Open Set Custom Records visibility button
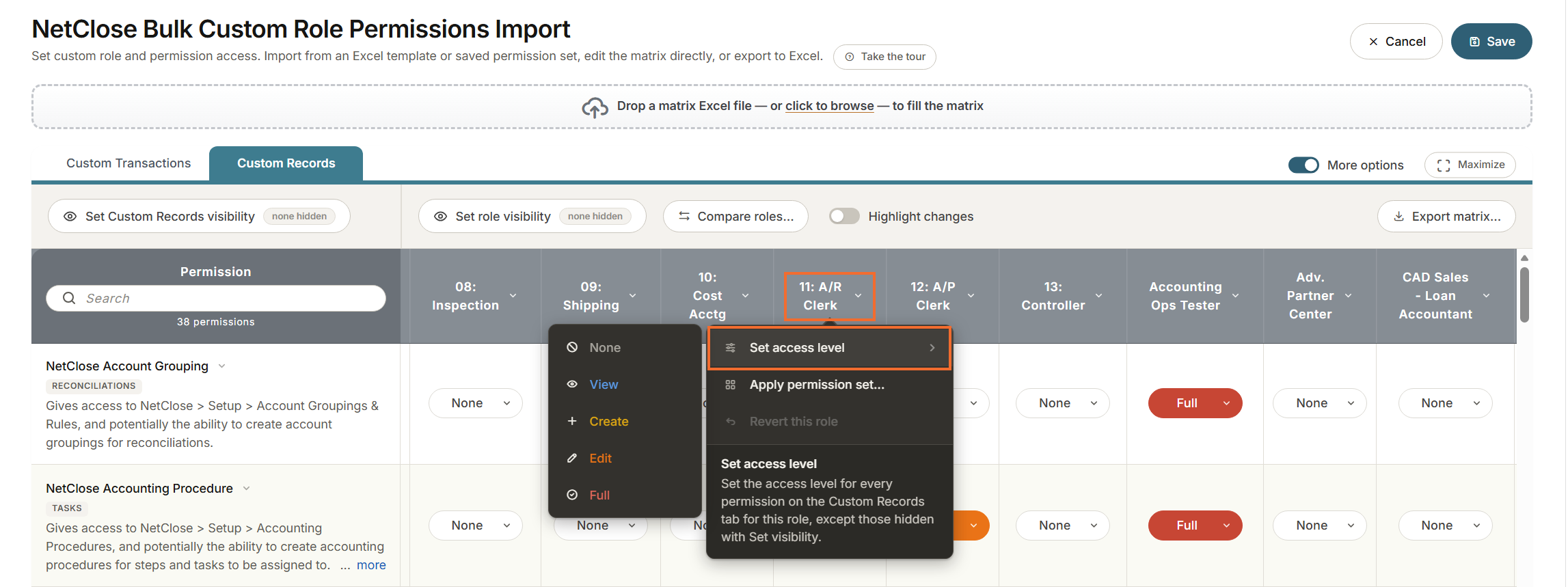 coord(199,217)
